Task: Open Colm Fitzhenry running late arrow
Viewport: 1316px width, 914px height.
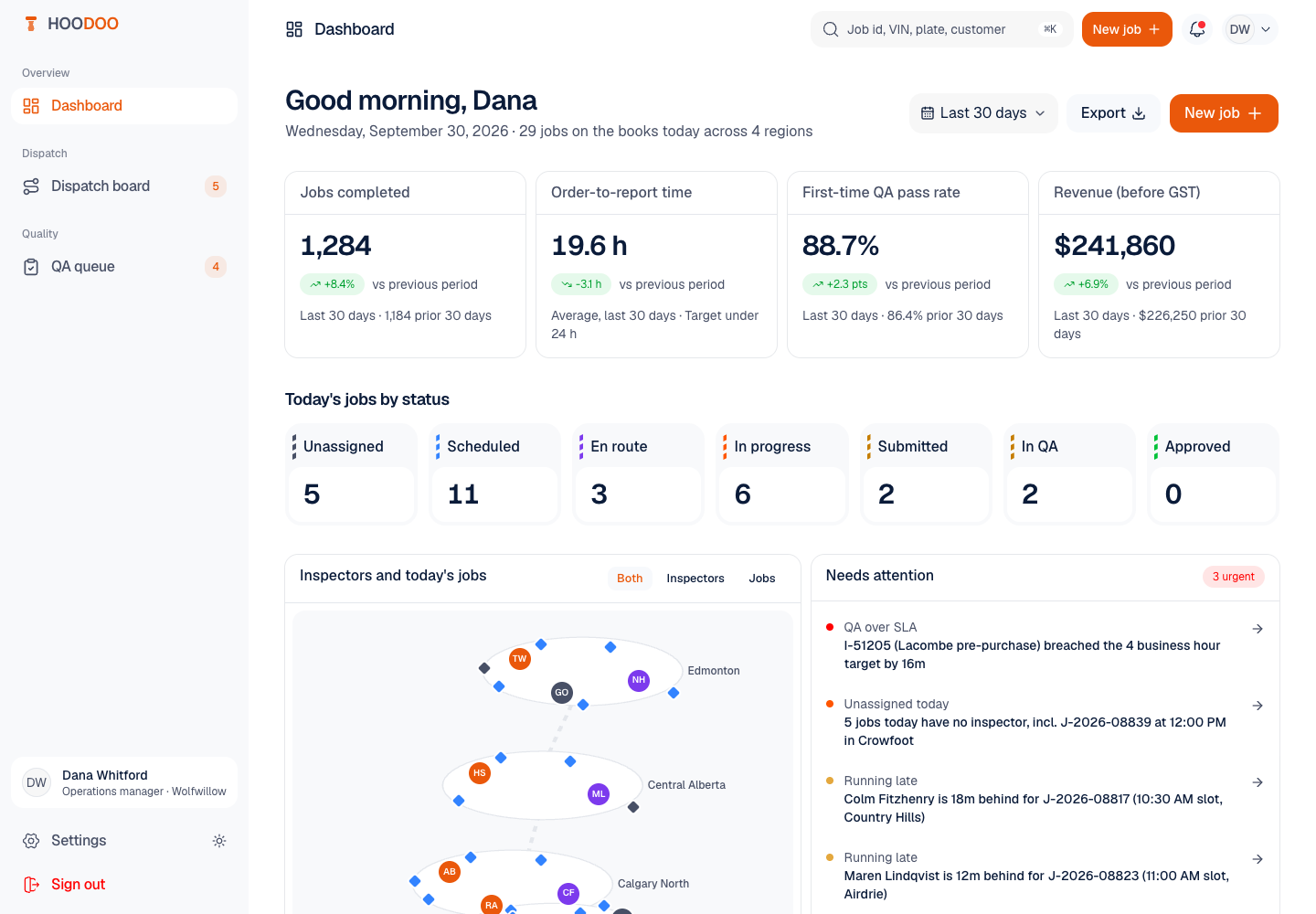Action: pos(1258,782)
